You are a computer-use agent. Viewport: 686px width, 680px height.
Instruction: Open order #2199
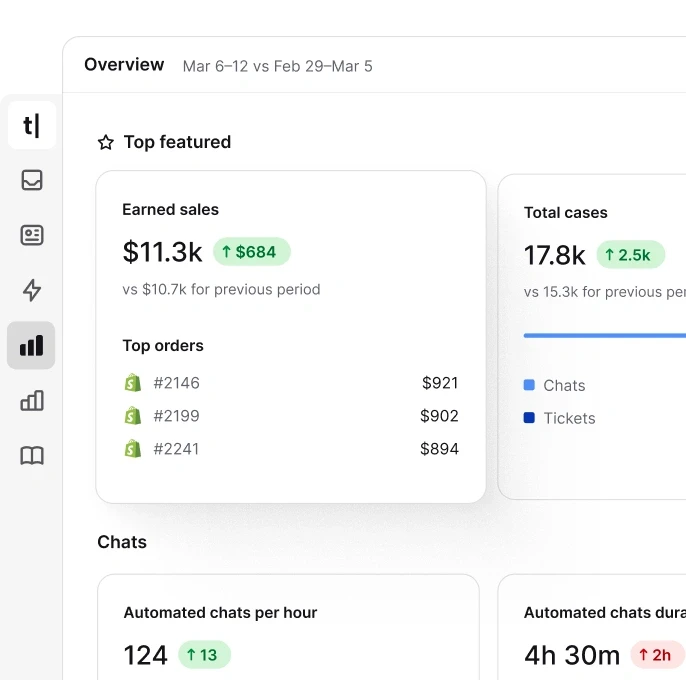tap(176, 416)
